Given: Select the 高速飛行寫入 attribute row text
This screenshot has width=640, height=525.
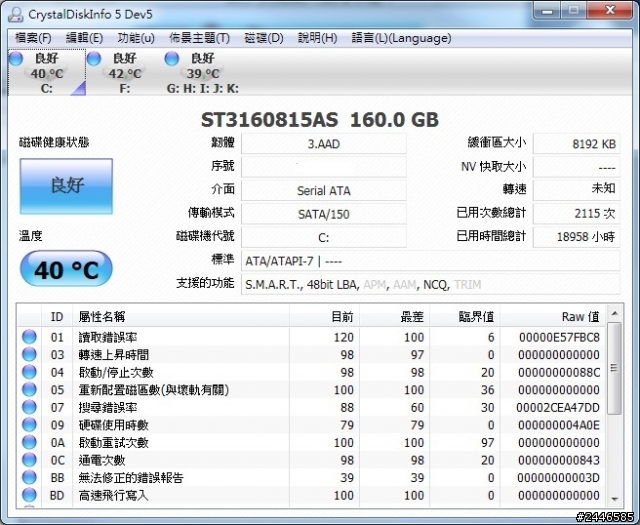Looking at the screenshot, I should click(113, 495).
